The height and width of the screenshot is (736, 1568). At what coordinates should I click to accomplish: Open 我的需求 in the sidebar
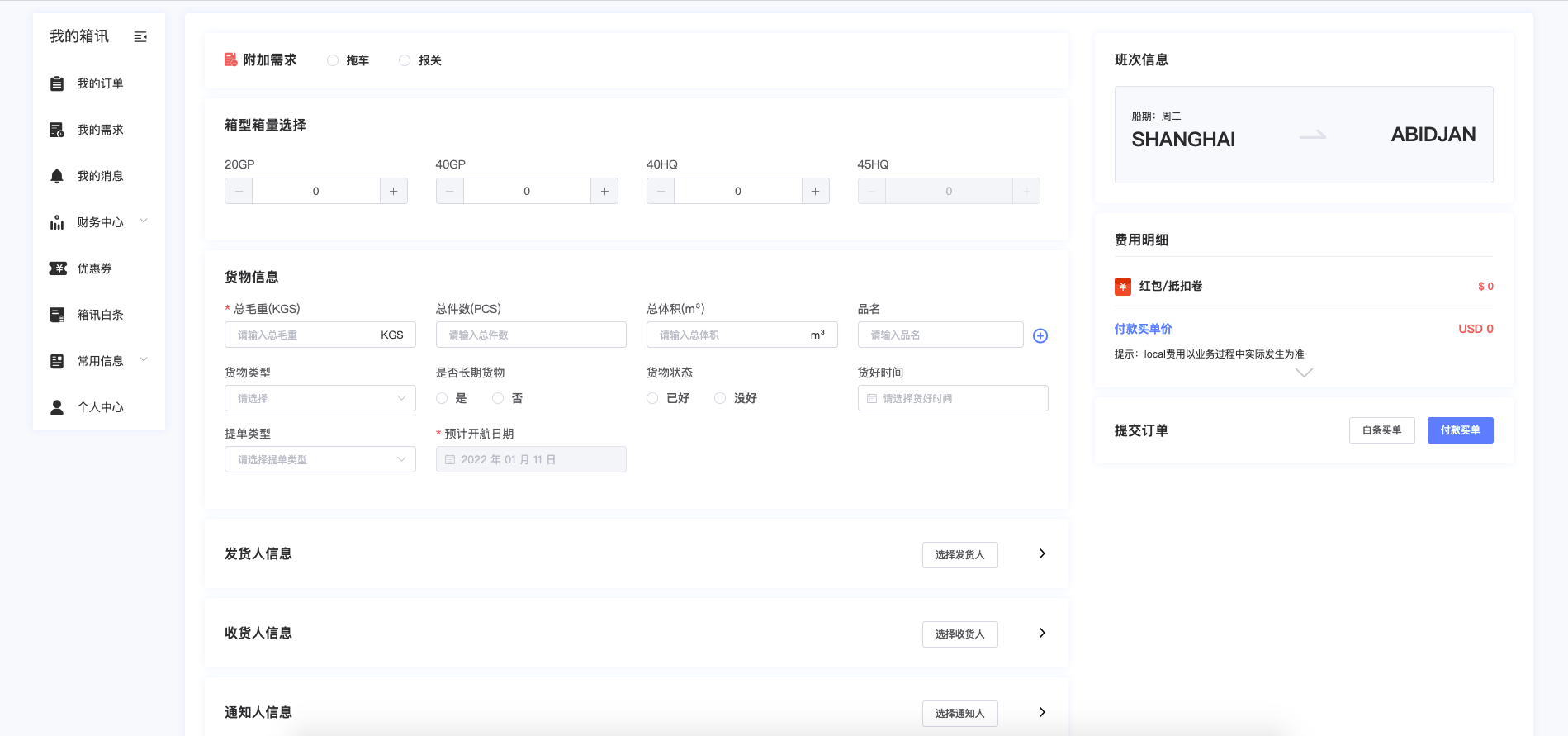click(101, 130)
